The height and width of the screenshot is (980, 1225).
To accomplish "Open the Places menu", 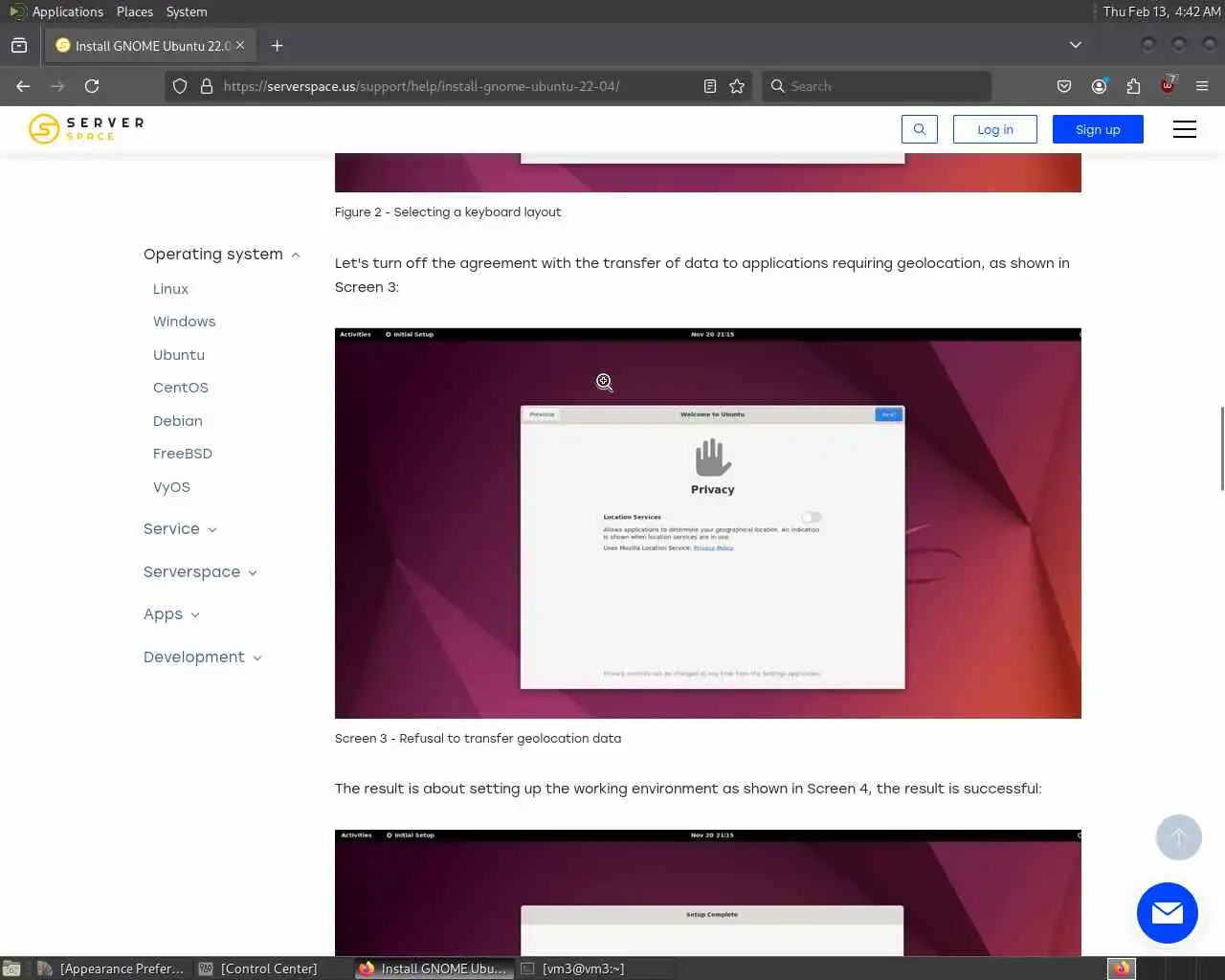I will pos(135,11).
